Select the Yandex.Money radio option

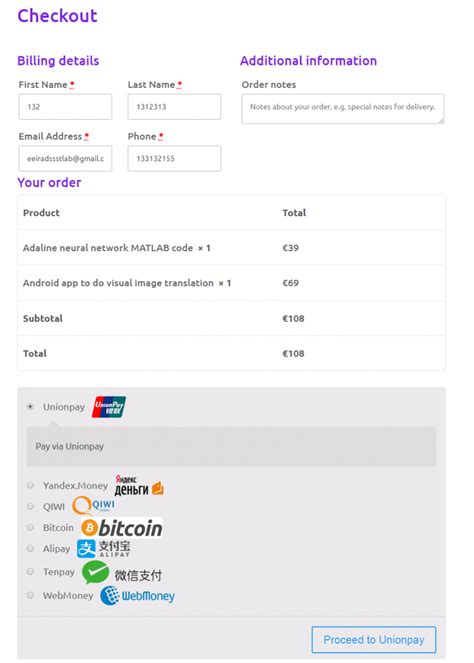[x=30, y=485]
